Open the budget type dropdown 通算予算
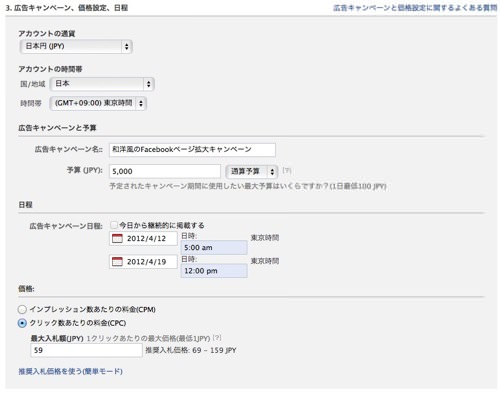This screenshot has width=500, height=393. (252, 171)
